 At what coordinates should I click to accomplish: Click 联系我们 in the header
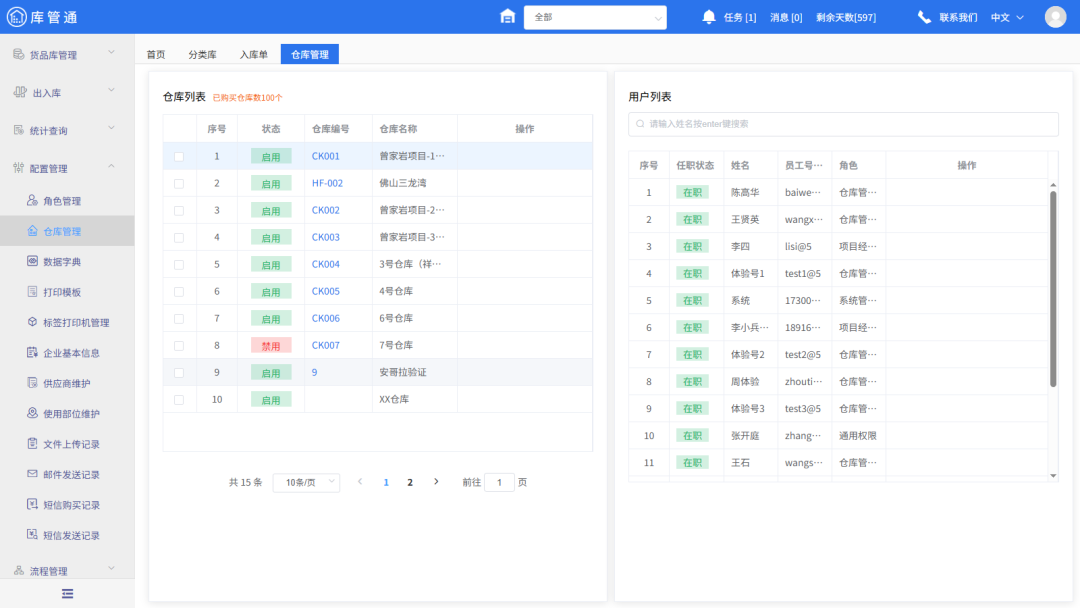point(958,17)
